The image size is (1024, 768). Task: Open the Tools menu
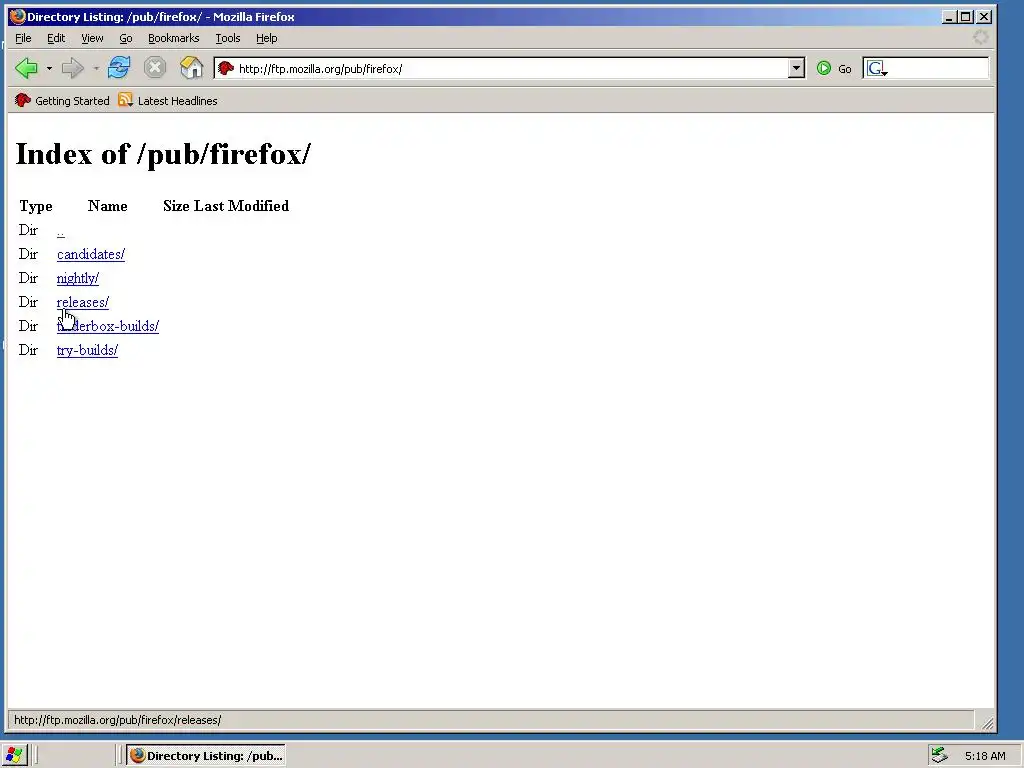point(228,38)
